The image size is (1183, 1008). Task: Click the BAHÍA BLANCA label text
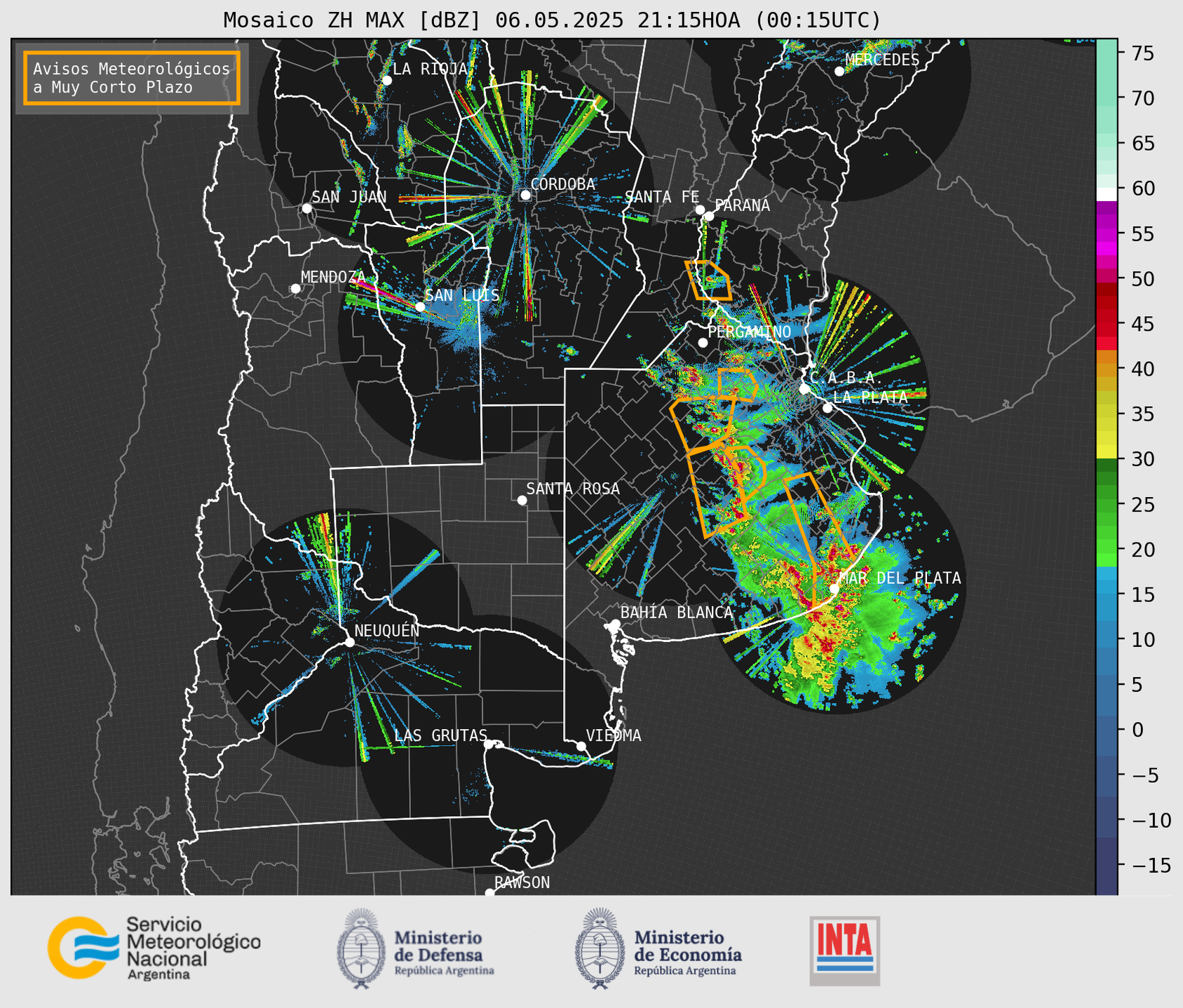(677, 612)
